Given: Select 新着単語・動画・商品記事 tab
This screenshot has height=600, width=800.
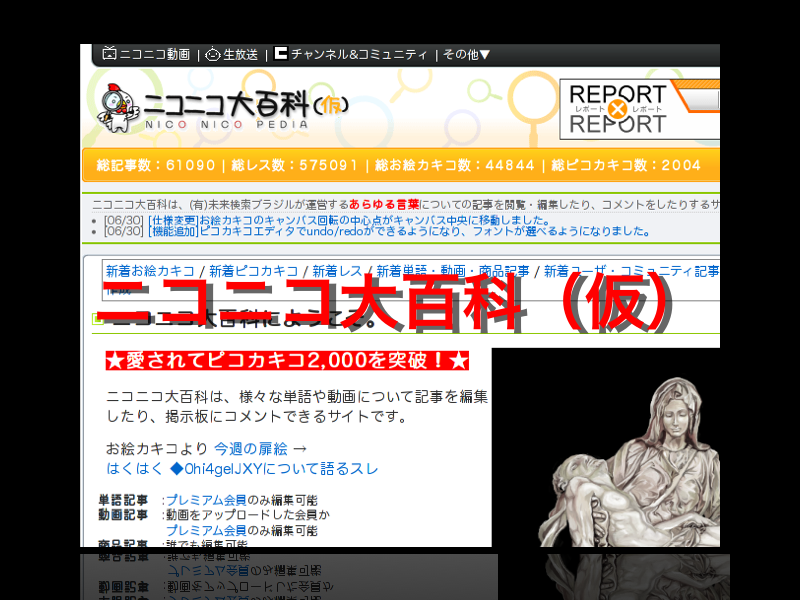Looking at the screenshot, I should [x=453, y=271].
